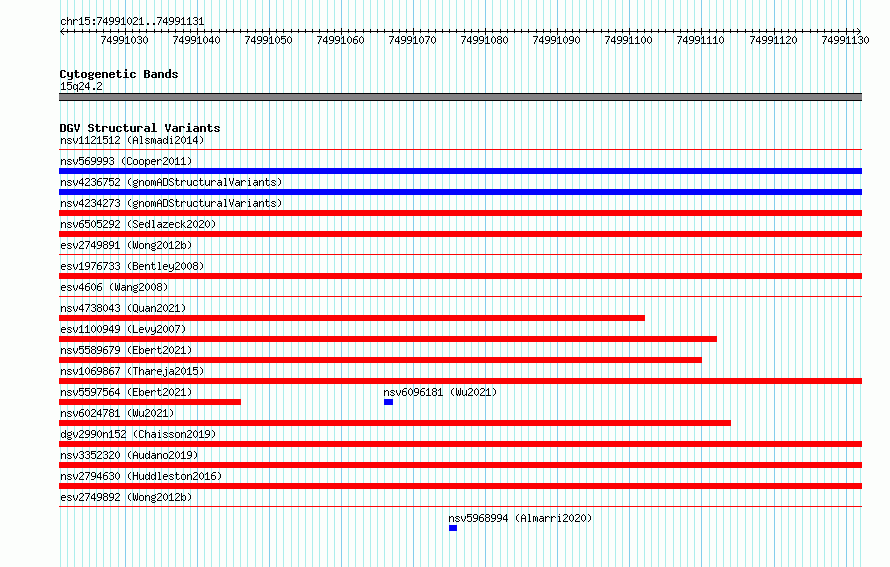Select nsv5968994 (Almarri2020) label
The height and width of the screenshot is (567, 890).
point(520,518)
